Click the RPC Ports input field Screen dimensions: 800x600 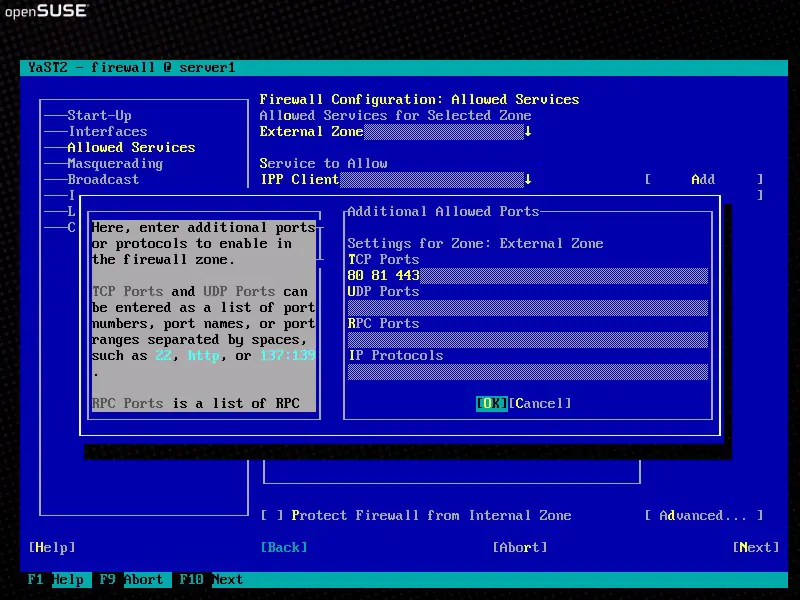tap(528, 340)
